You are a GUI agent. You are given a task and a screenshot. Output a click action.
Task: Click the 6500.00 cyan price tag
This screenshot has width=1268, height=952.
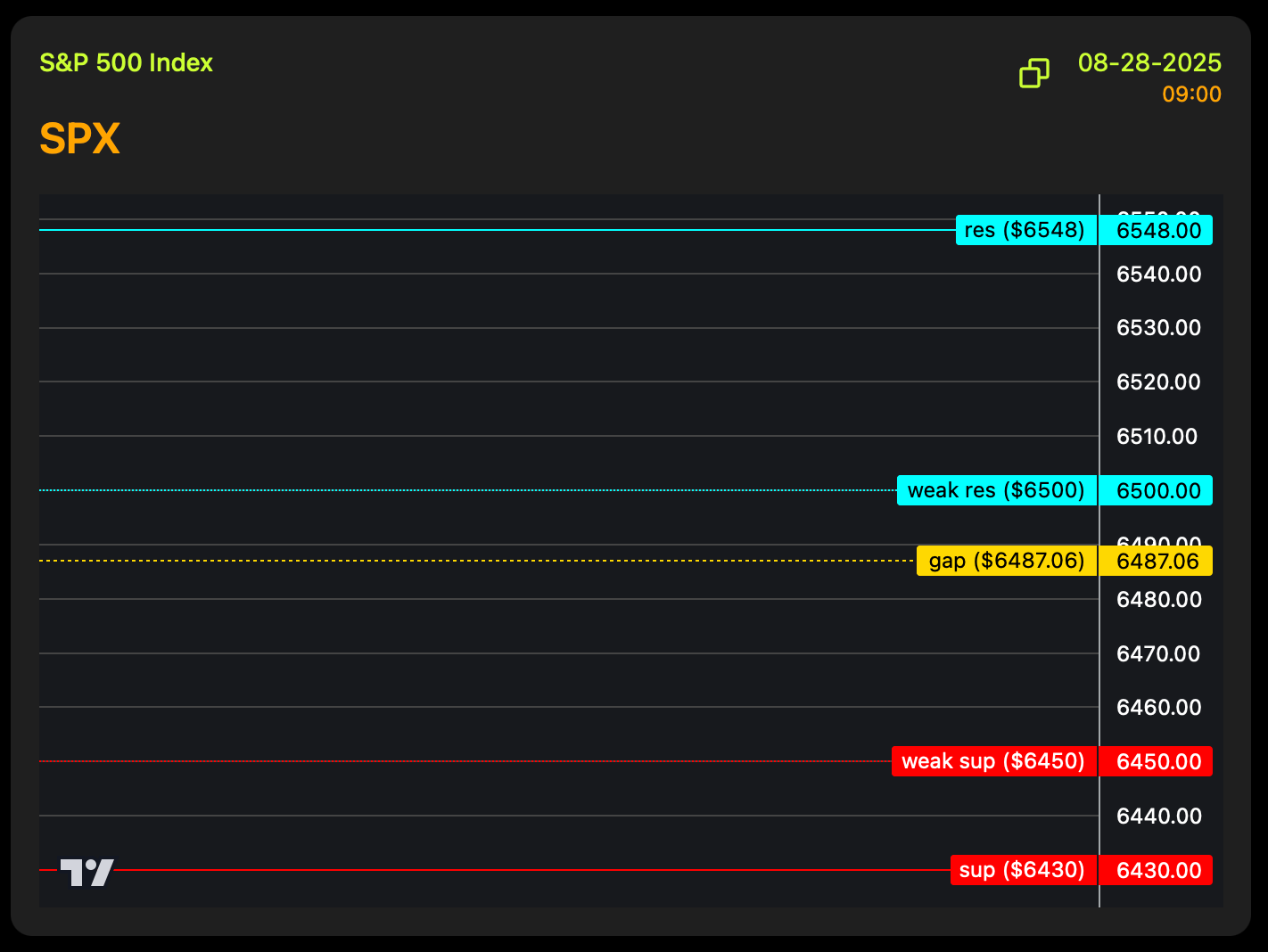coord(1156,490)
